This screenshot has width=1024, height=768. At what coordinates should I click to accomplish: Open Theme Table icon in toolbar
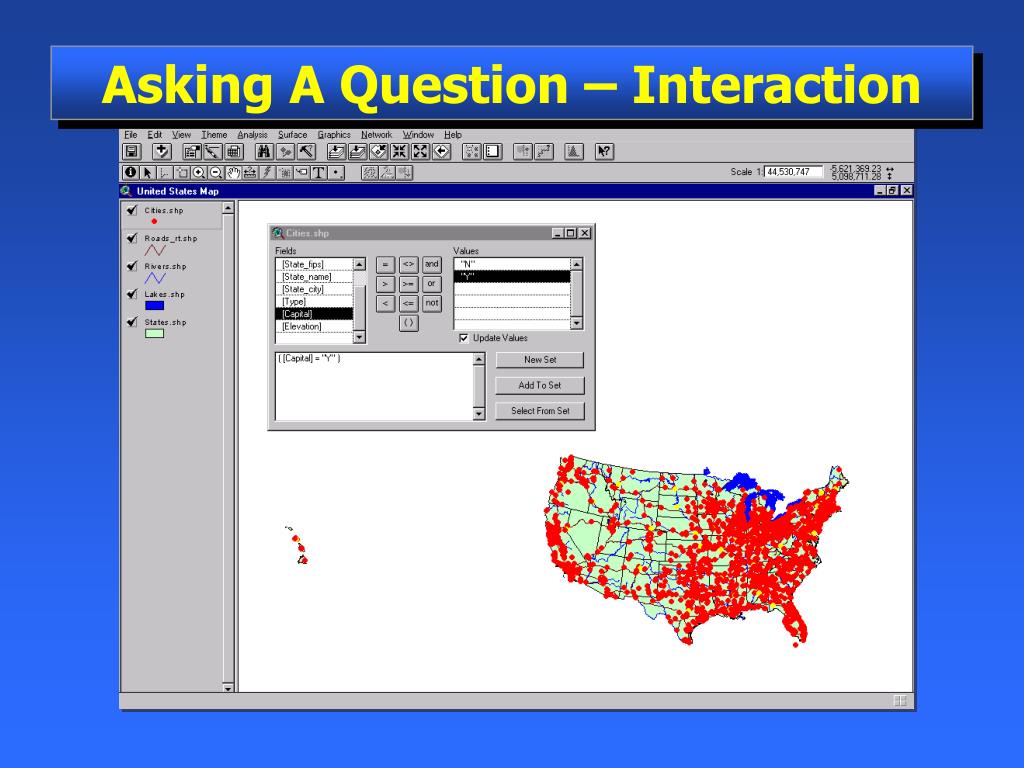pos(234,152)
